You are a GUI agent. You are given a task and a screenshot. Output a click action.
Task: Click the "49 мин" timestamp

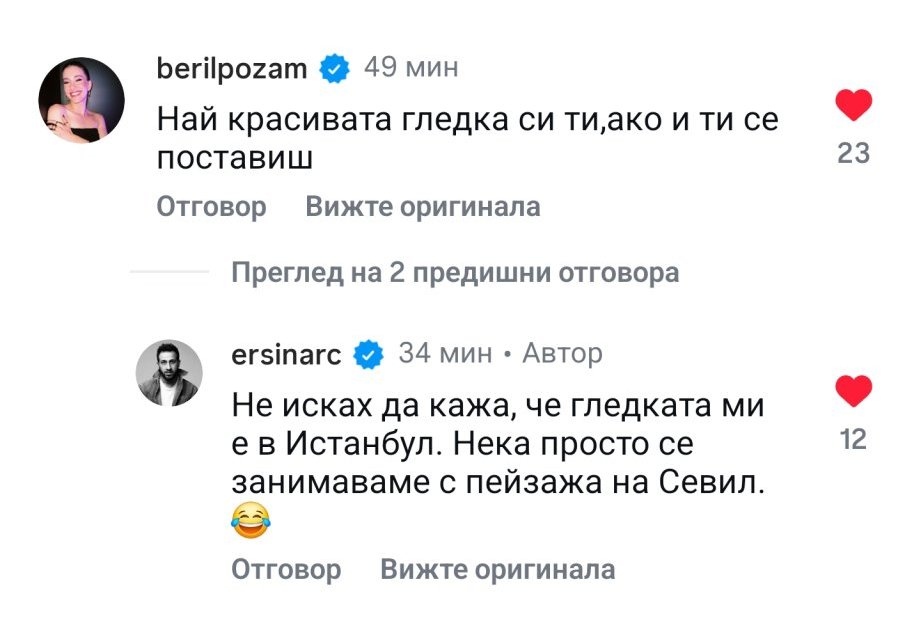[x=411, y=68]
